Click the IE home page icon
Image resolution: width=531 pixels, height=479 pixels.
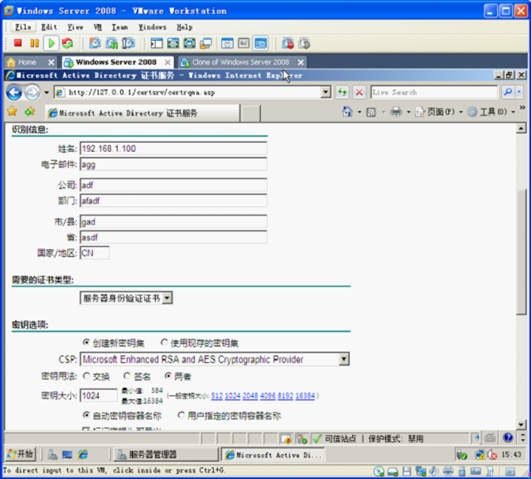[347, 112]
